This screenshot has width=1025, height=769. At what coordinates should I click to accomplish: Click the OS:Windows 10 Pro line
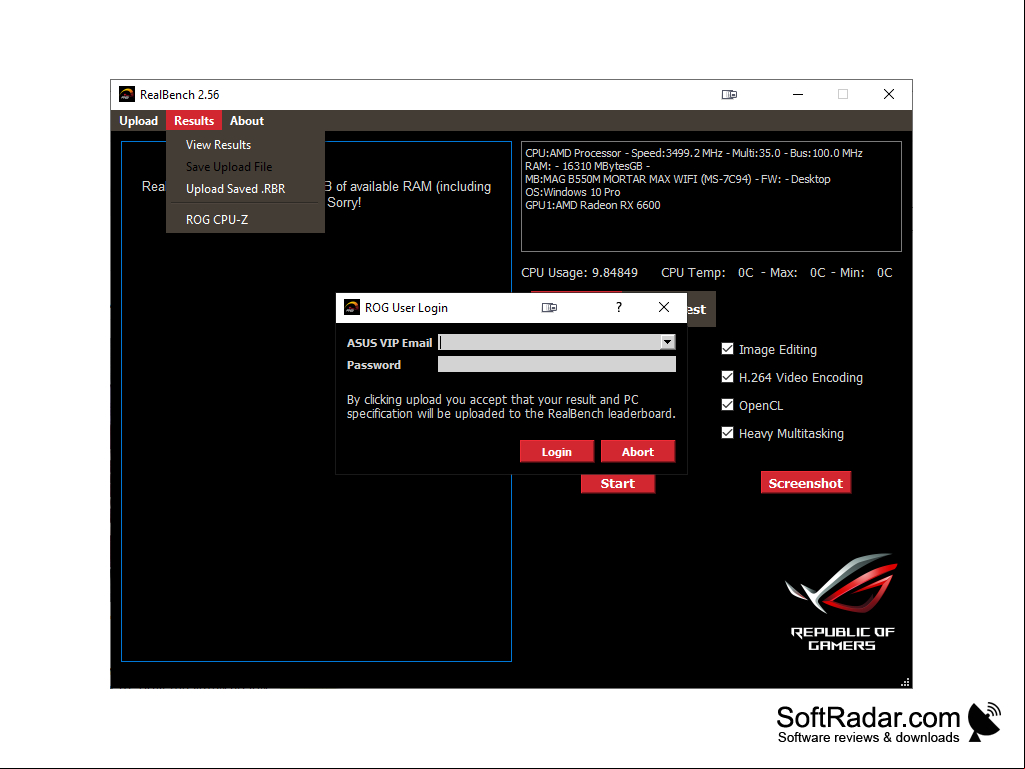click(573, 192)
